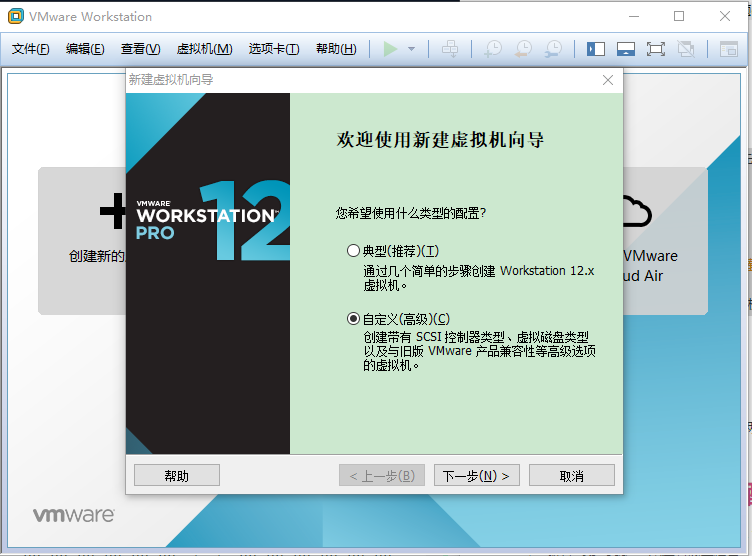
Task: Open the snapshot manager wrench icon
Action: click(x=553, y=49)
